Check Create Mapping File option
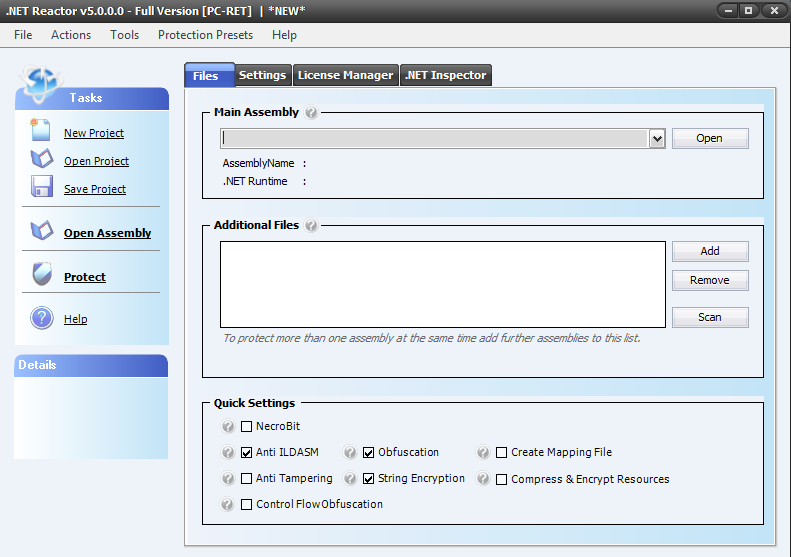Image resolution: width=791 pixels, height=557 pixels. pos(501,453)
